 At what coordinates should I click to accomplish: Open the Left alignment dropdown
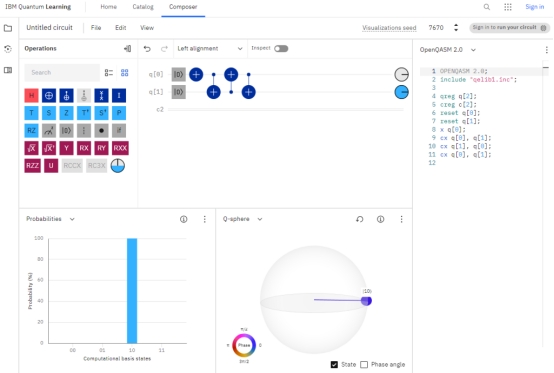tap(210, 48)
